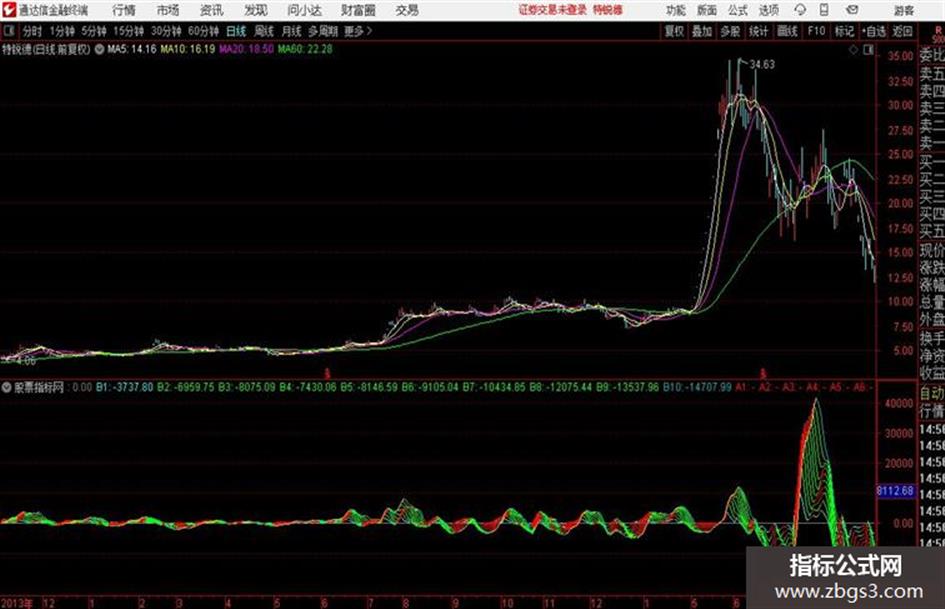Switch to the 15分钟 period tab
This screenshot has width=945, height=609.
[129, 31]
